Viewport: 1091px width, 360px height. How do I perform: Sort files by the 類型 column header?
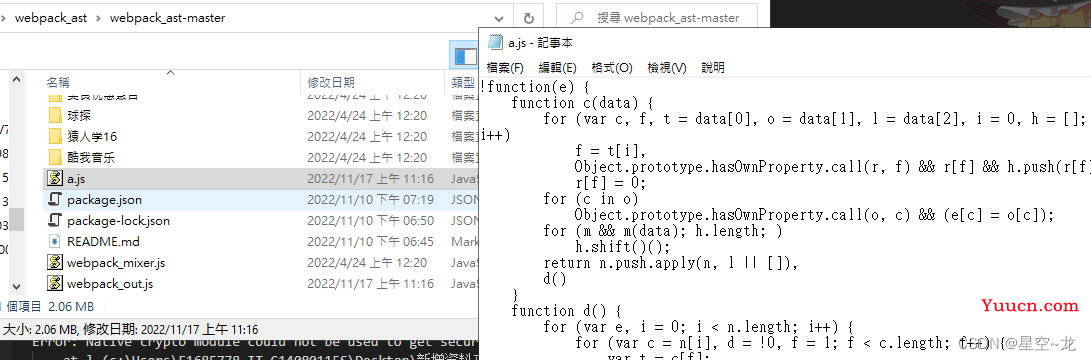click(x=462, y=82)
